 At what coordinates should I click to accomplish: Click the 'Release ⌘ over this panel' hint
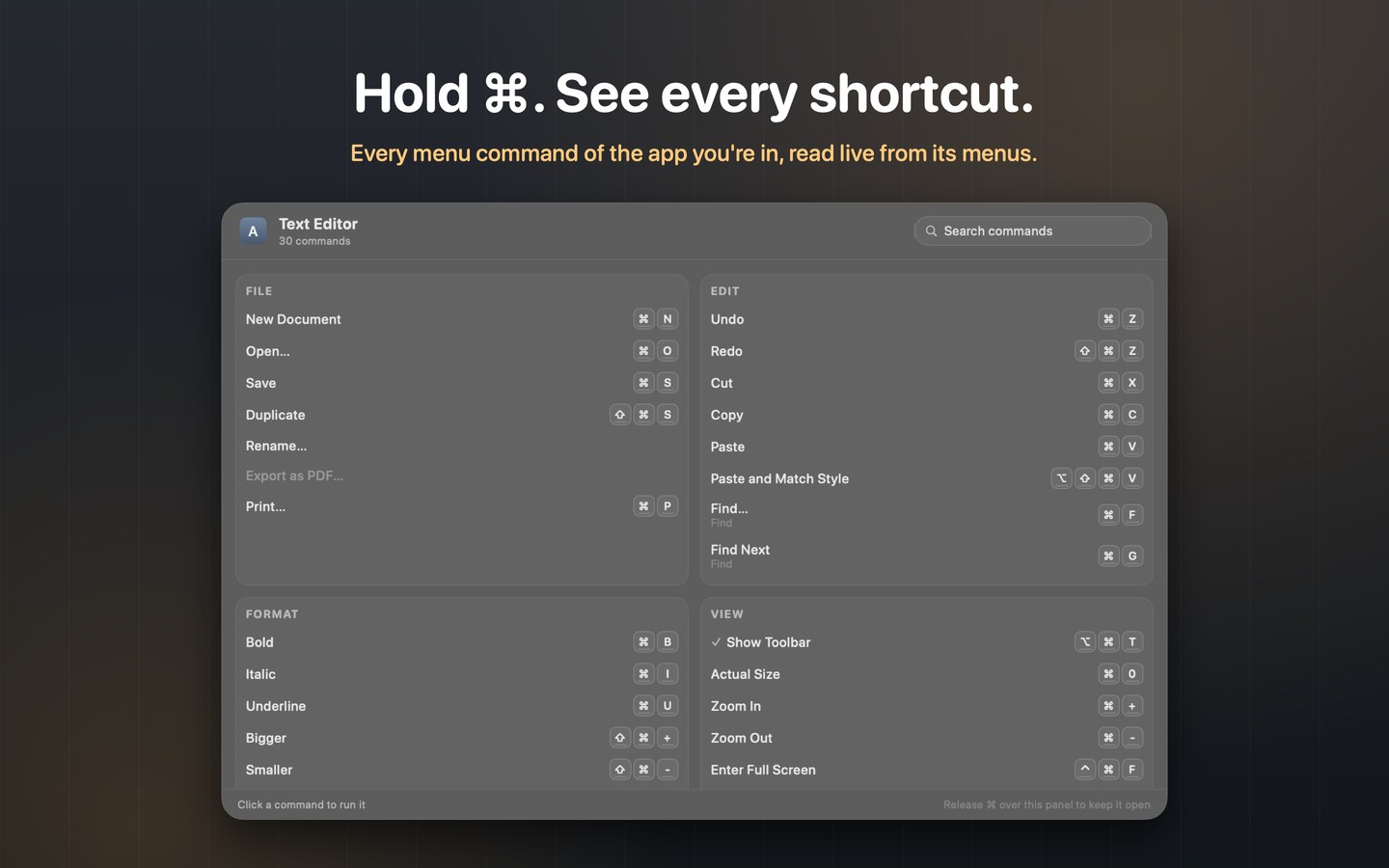(1047, 804)
